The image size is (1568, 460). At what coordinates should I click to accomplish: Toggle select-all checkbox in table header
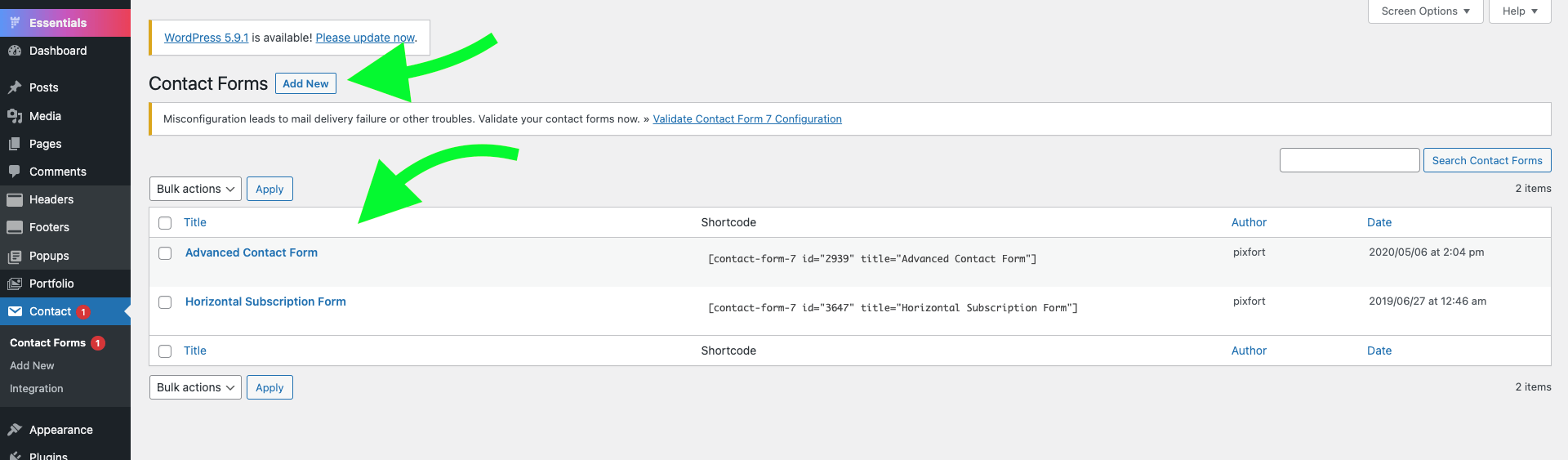(165, 223)
